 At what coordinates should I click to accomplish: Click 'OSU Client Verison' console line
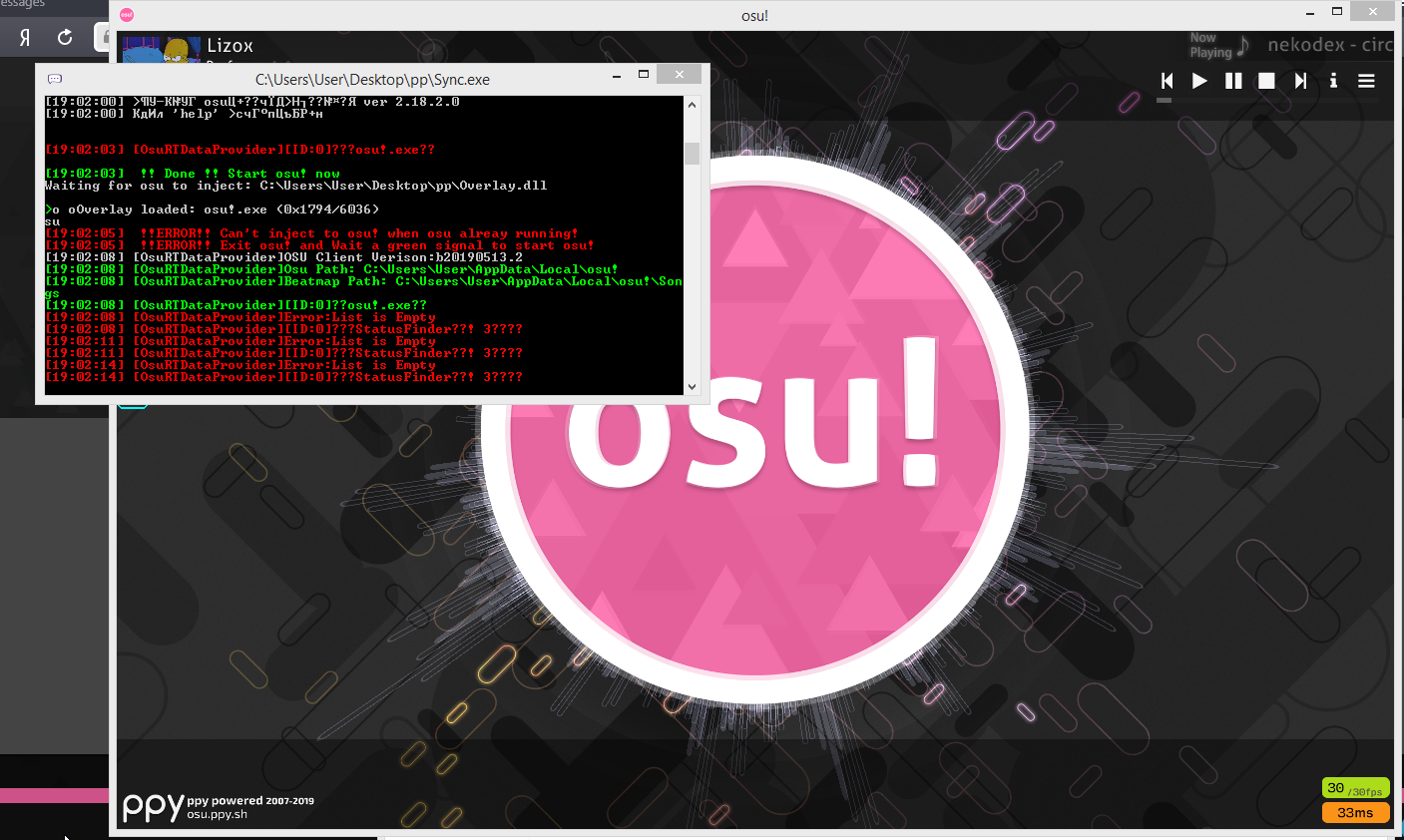click(283, 257)
